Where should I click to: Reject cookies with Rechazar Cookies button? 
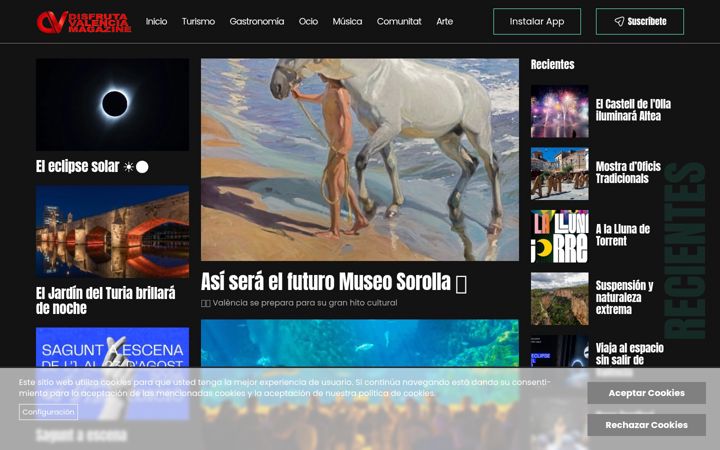pyautogui.click(x=646, y=425)
